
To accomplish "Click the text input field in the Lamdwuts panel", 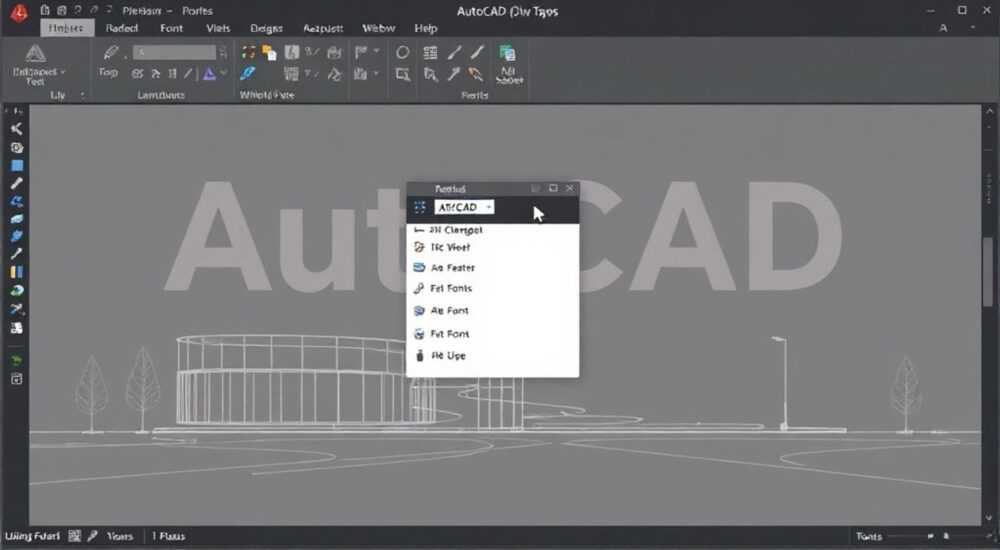I will click(175, 52).
